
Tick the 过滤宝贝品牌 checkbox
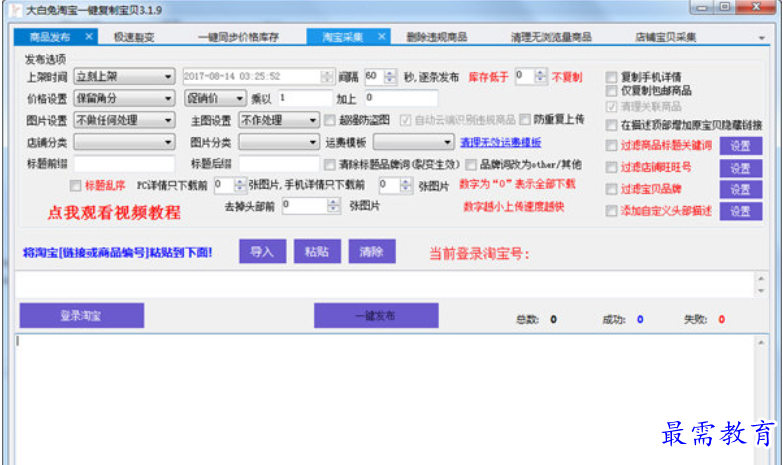coord(611,189)
